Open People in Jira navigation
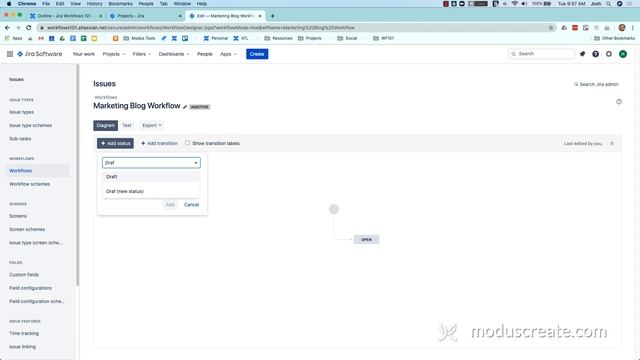 tap(205, 54)
